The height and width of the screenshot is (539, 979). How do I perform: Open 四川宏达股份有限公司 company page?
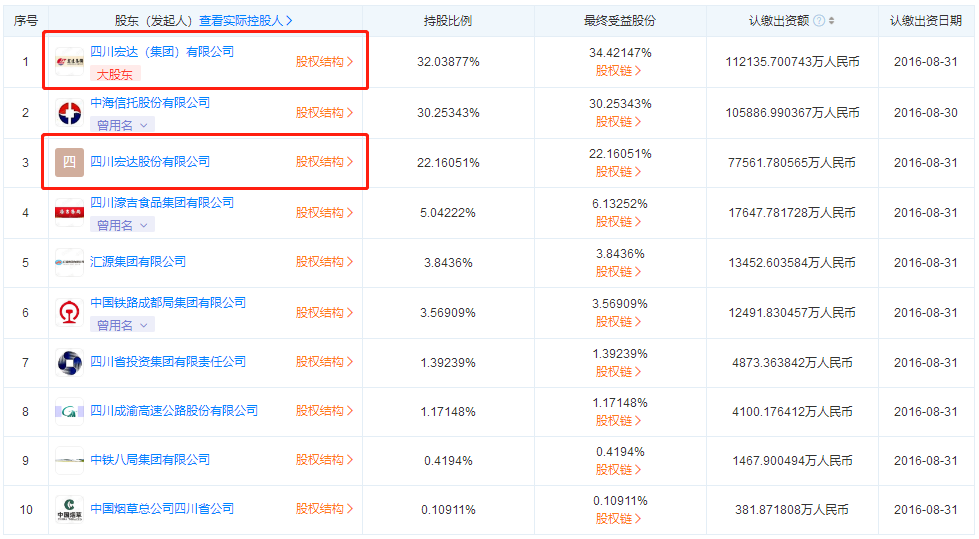(150, 161)
